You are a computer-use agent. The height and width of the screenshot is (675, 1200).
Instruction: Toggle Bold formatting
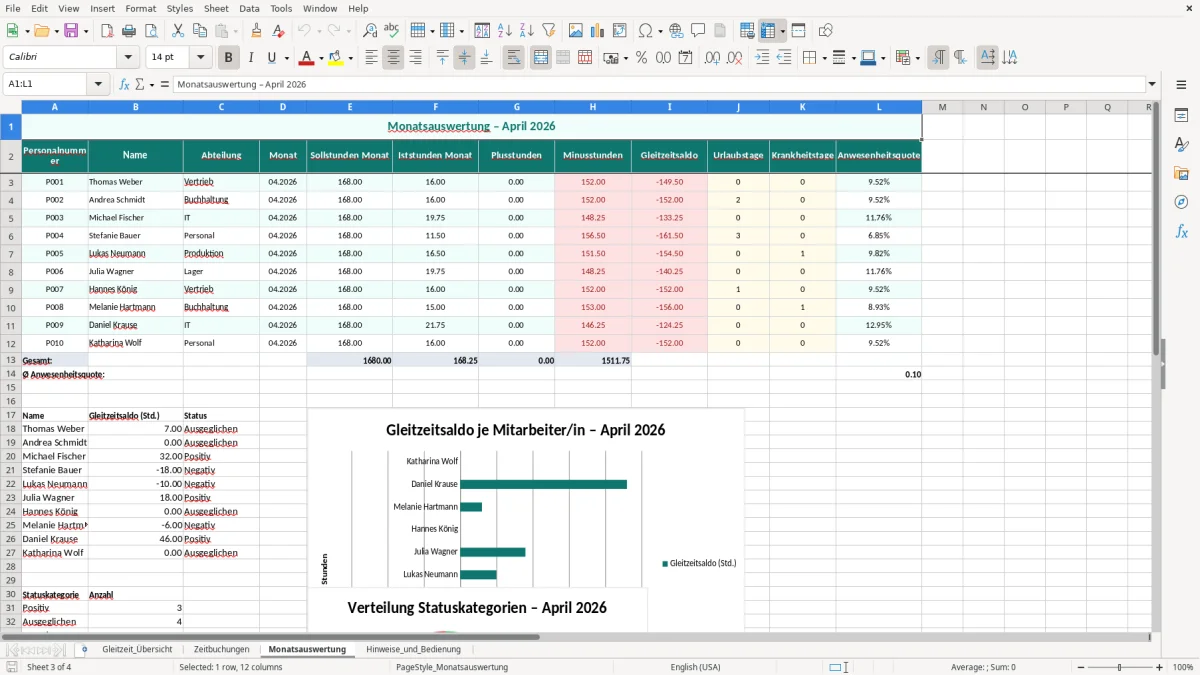click(x=229, y=58)
